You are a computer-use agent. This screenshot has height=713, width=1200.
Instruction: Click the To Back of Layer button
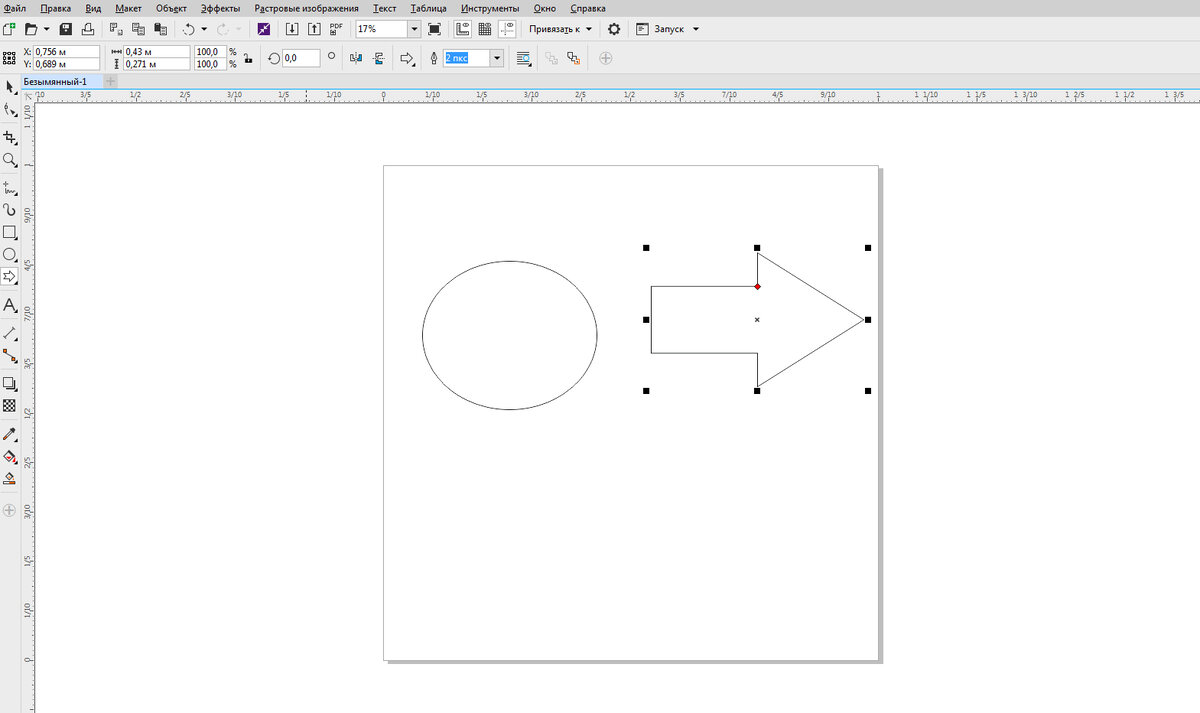click(x=573, y=58)
